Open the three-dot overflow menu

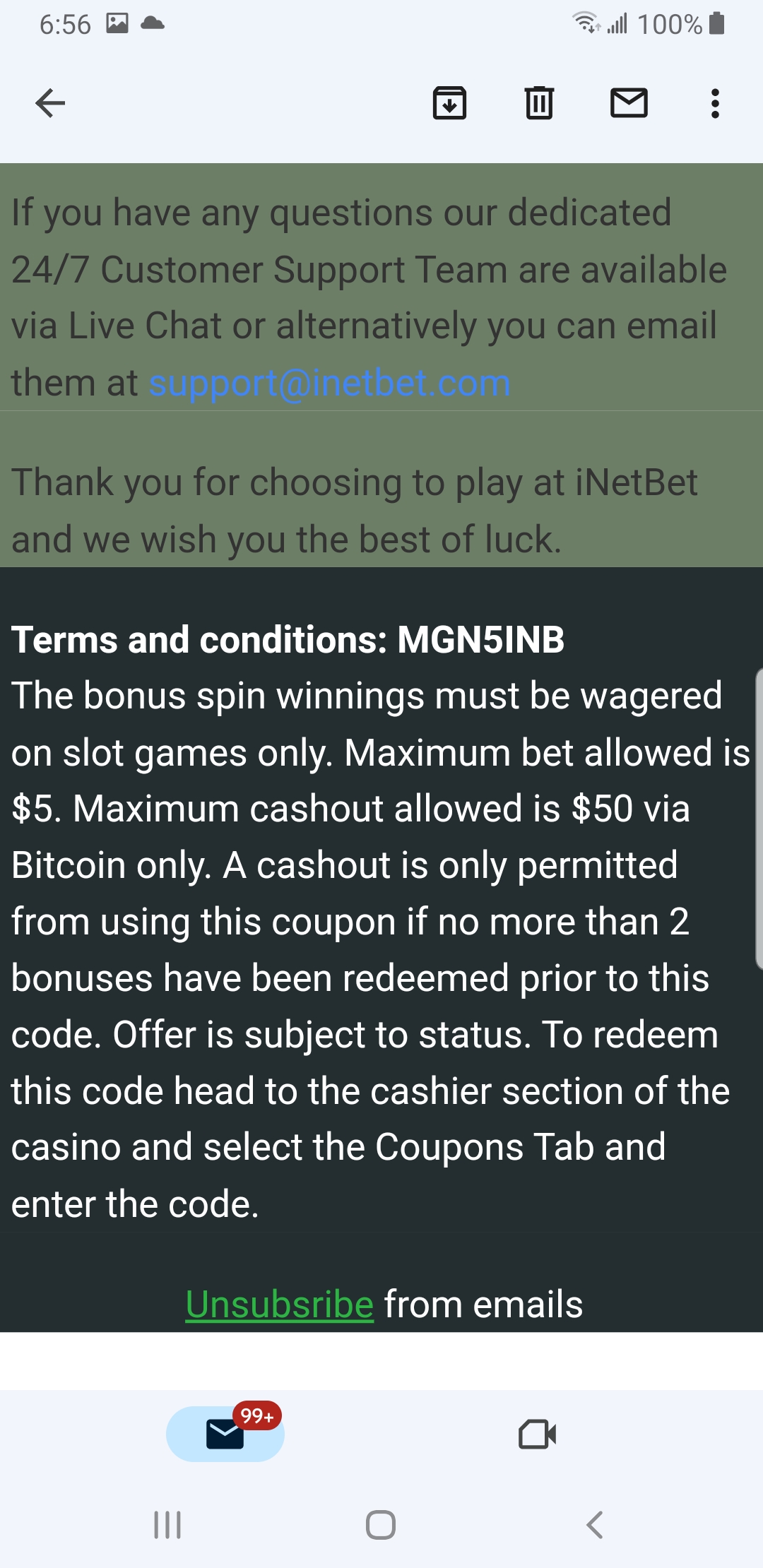[715, 104]
